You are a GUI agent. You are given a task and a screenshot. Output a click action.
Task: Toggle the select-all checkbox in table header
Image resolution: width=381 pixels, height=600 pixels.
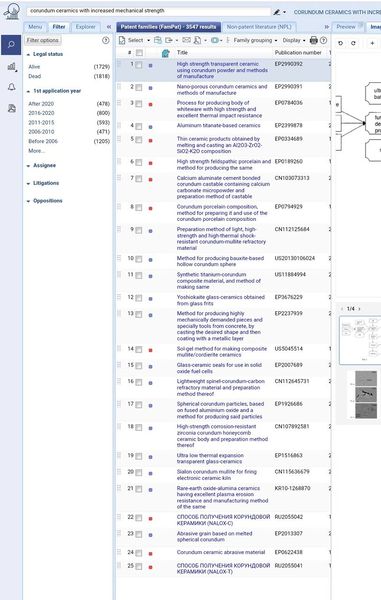coord(139,53)
